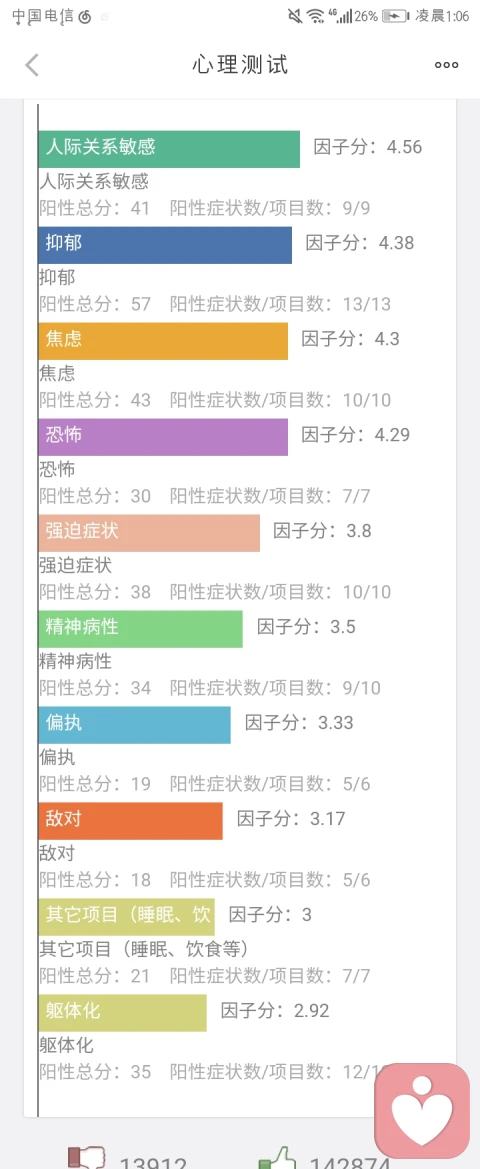
Task: Tap the green thumbs-up icon
Action: click(276, 1158)
